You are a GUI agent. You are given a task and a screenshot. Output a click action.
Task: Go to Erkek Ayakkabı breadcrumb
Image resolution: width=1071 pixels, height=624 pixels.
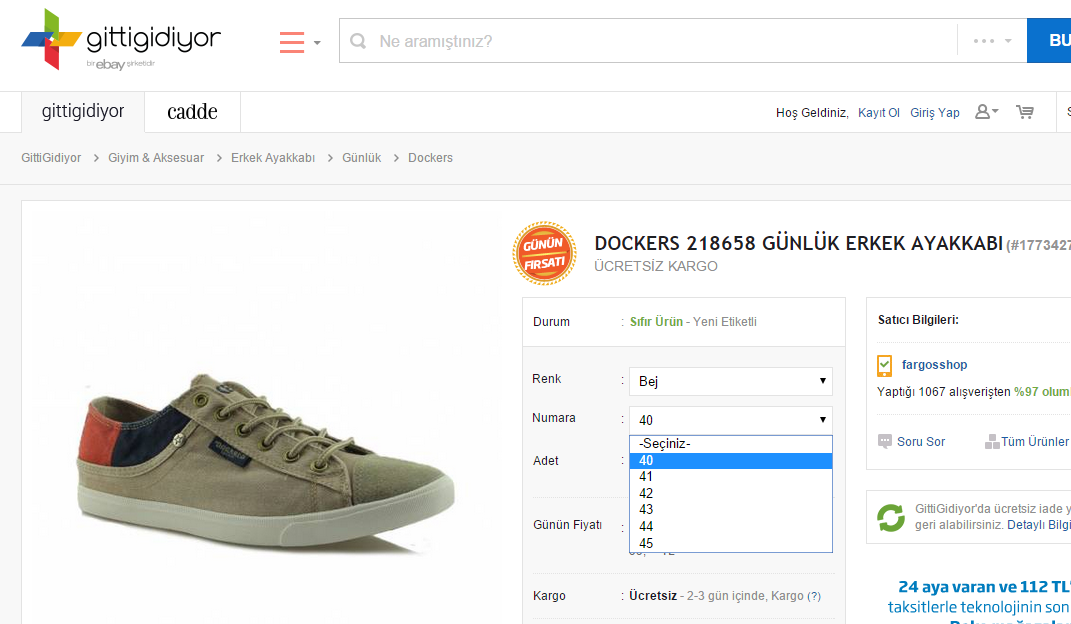point(273,158)
